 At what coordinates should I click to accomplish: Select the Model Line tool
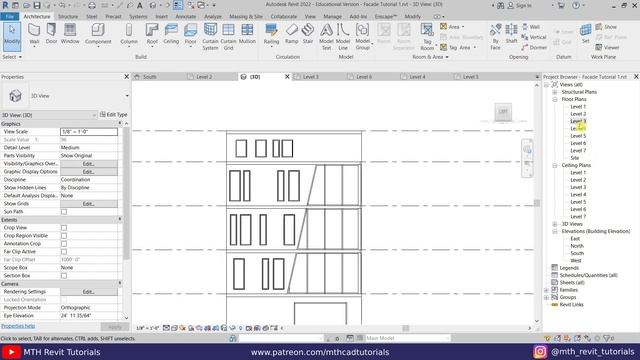coord(343,37)
